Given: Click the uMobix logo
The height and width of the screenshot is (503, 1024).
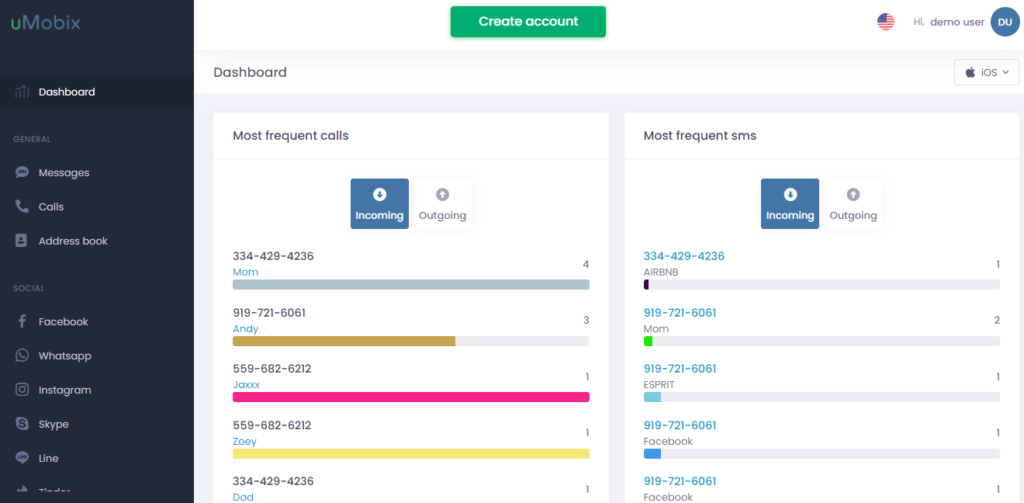Looking at the screenshot, I should pyautogui.click(x=45, y=23).
